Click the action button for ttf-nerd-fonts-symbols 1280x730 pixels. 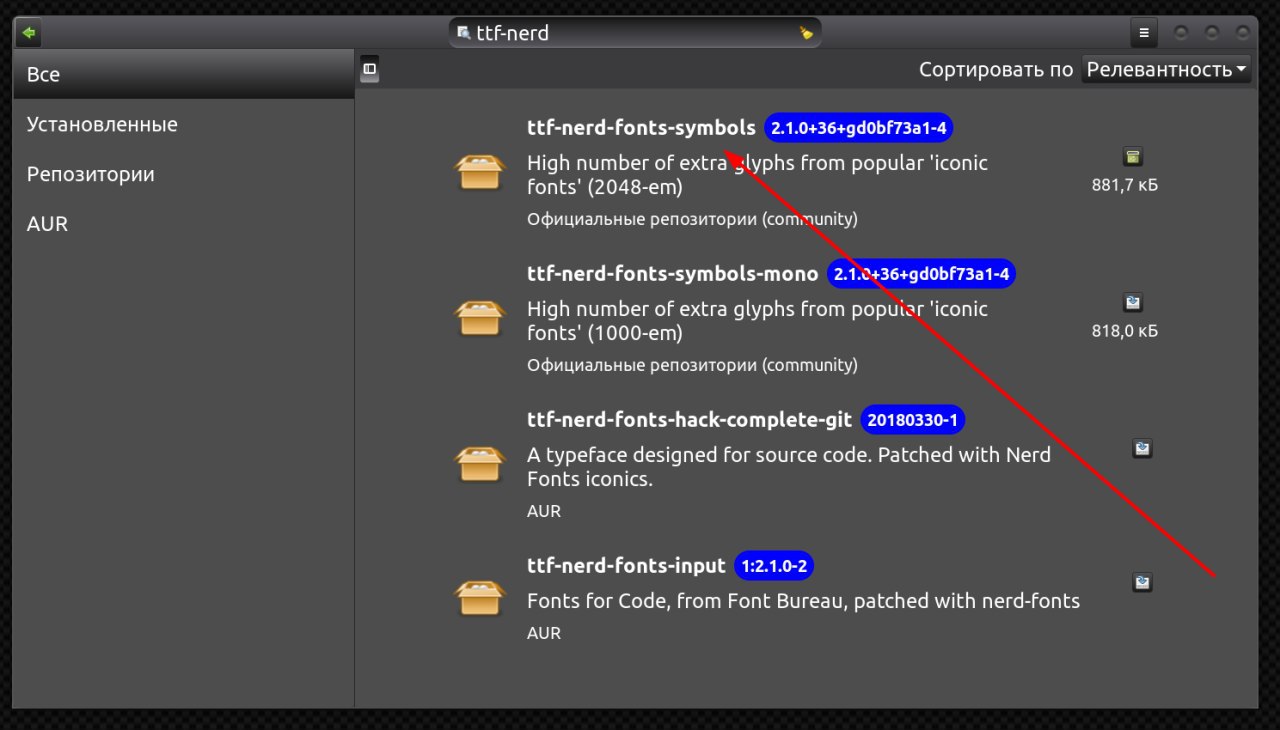point(1132,157)
